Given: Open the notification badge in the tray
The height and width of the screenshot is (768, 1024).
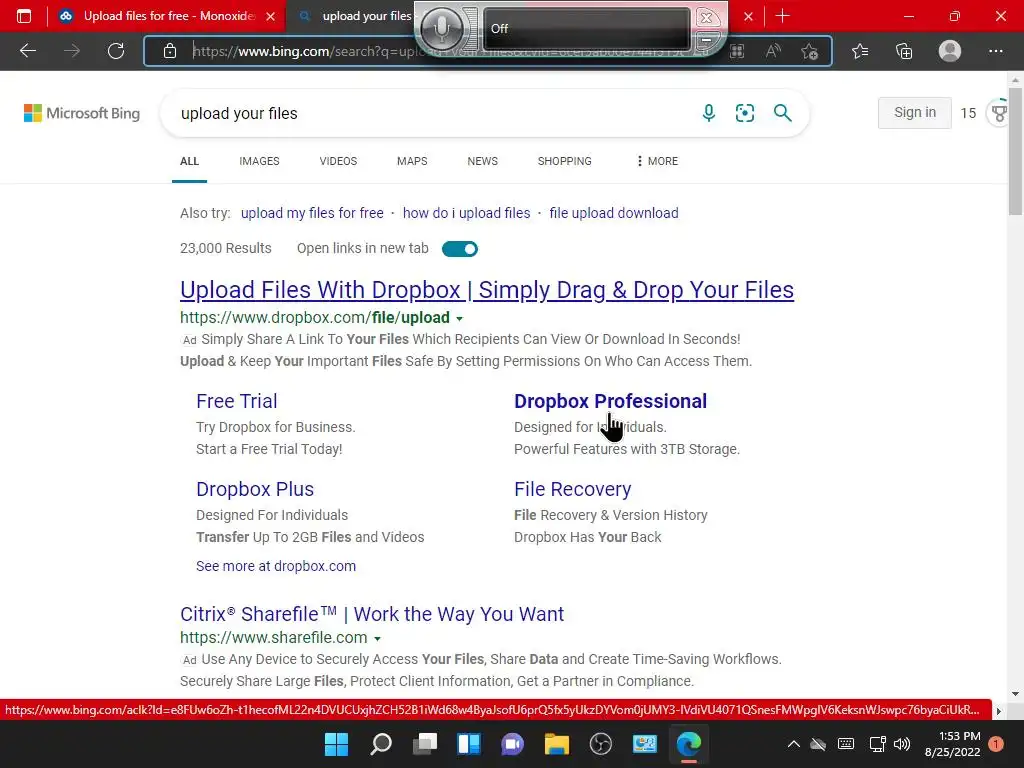Looking at the screenshot, I should pyautogui.click(x=996, y=744).
